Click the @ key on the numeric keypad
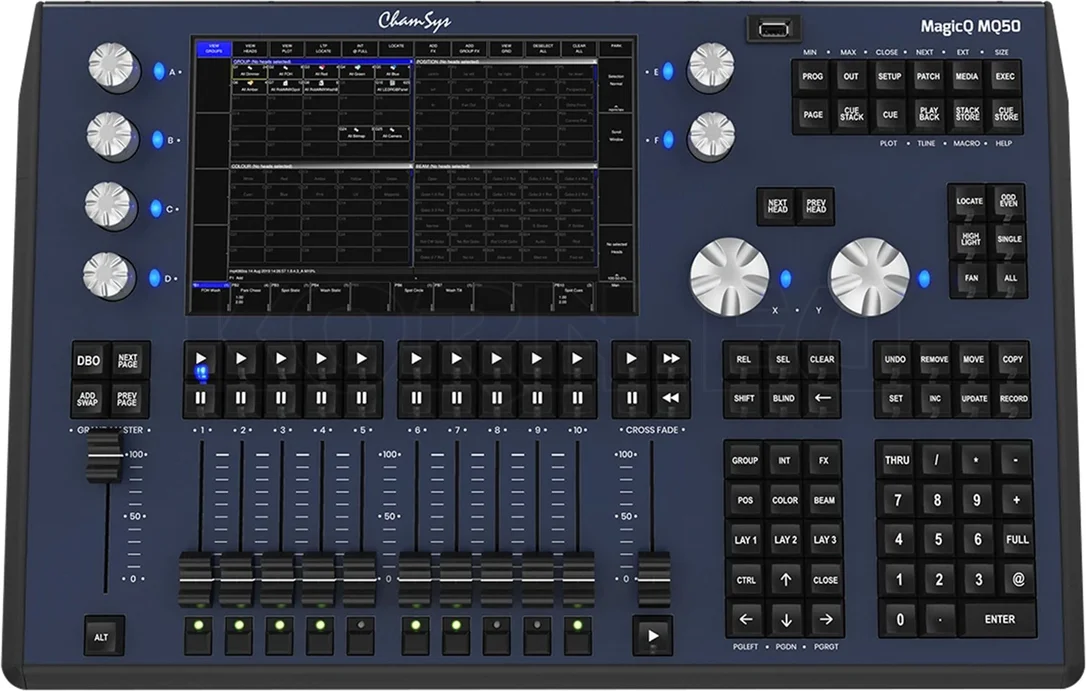The width and height of the screenshot is (1086, 691). coord(1017,579)
